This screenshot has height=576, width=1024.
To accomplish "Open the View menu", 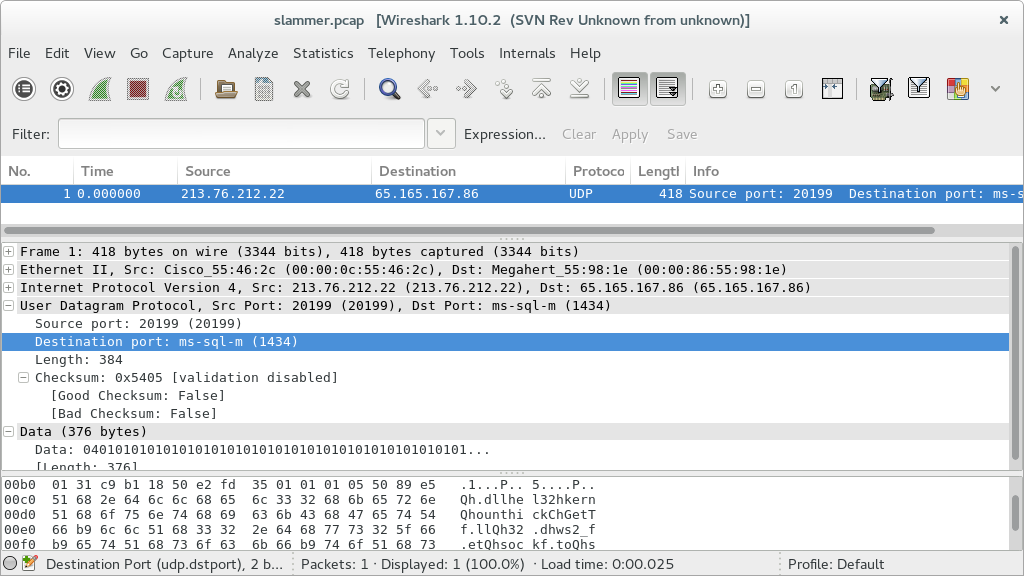I will (99, 54).
